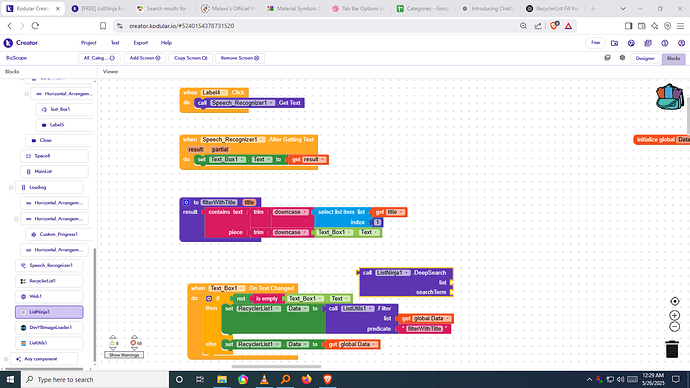Open the backpack icon in the viewer
690x388 pixels.
coord(670,97)
